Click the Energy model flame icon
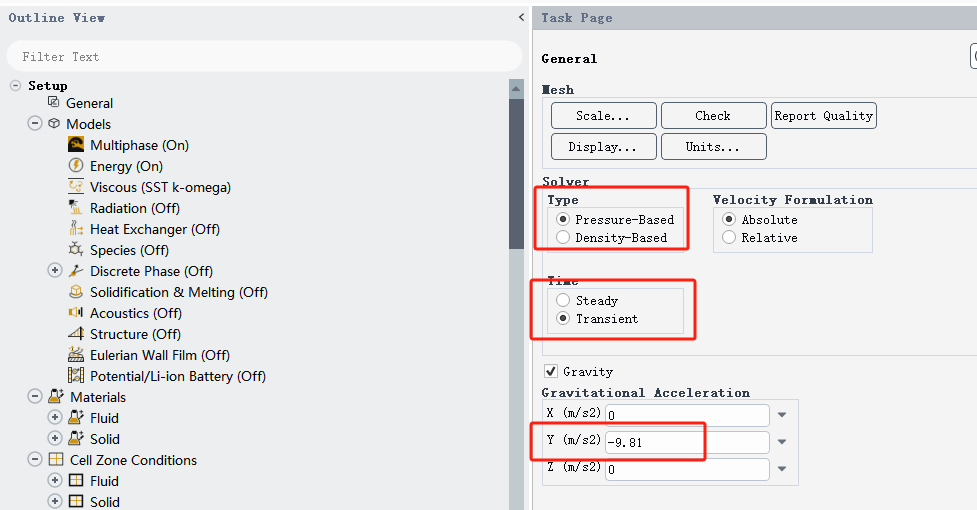 [75, 166]
